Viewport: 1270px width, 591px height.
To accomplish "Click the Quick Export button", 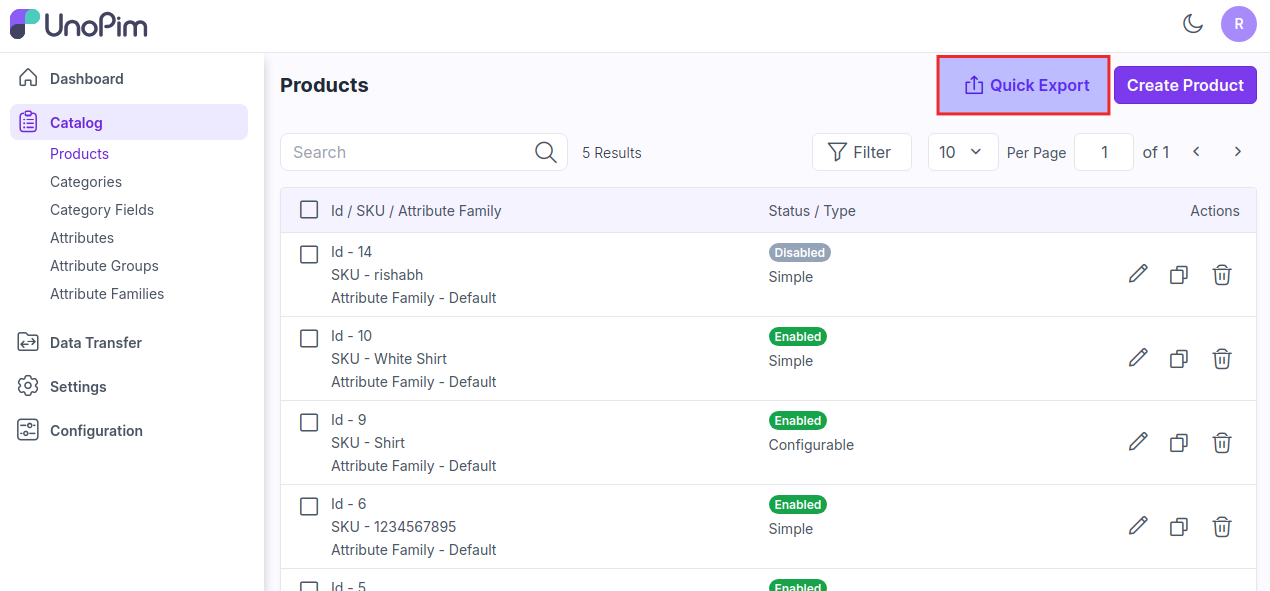I will click(x=1025, y=85).
